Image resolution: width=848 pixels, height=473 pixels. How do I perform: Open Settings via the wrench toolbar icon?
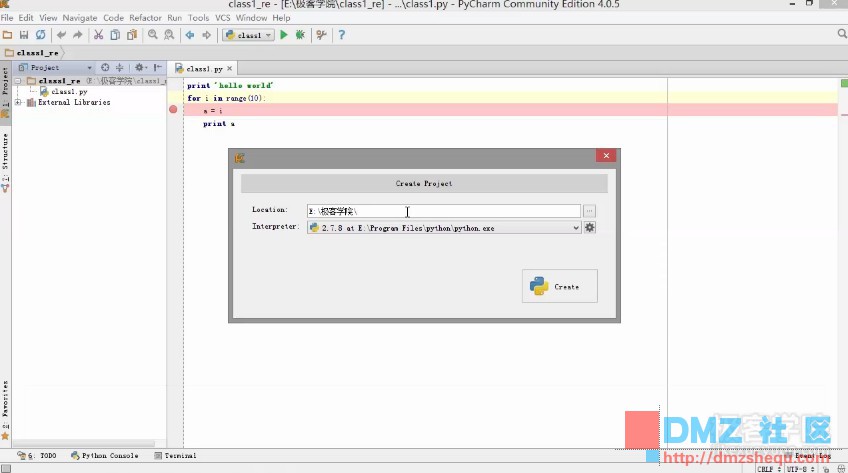322,35
